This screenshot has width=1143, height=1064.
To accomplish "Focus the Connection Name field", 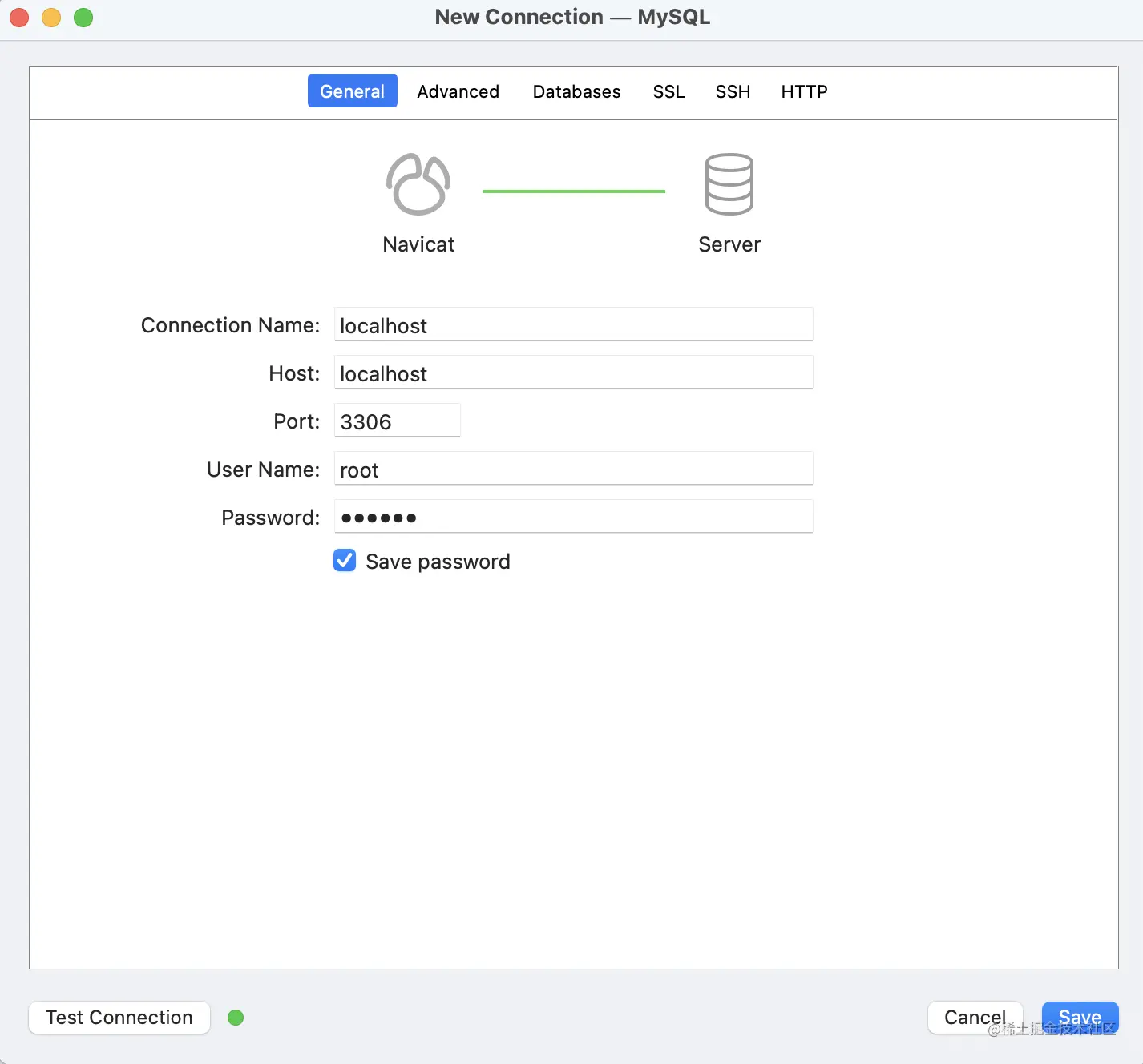I will coord(574,324).
